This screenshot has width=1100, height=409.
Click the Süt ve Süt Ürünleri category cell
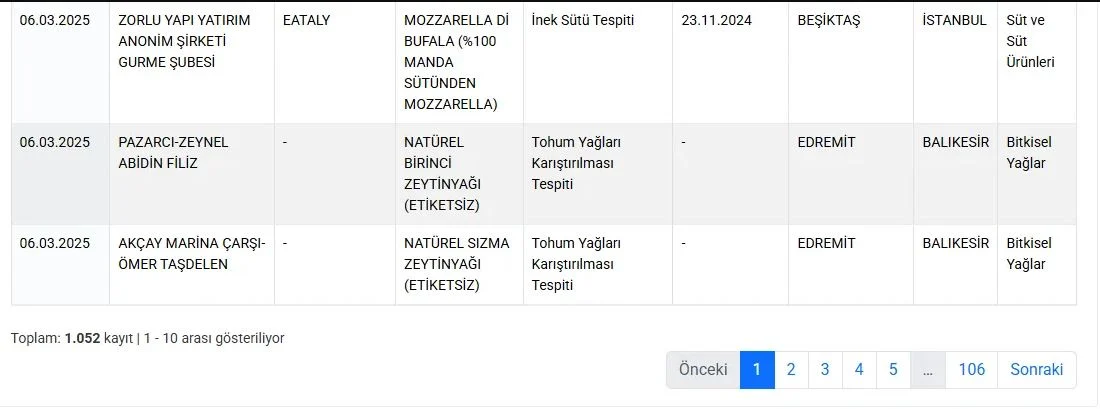1037,62
